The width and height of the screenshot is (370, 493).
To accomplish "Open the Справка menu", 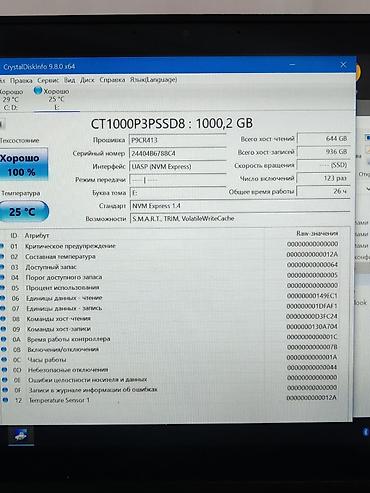I will tap(112, 80).
